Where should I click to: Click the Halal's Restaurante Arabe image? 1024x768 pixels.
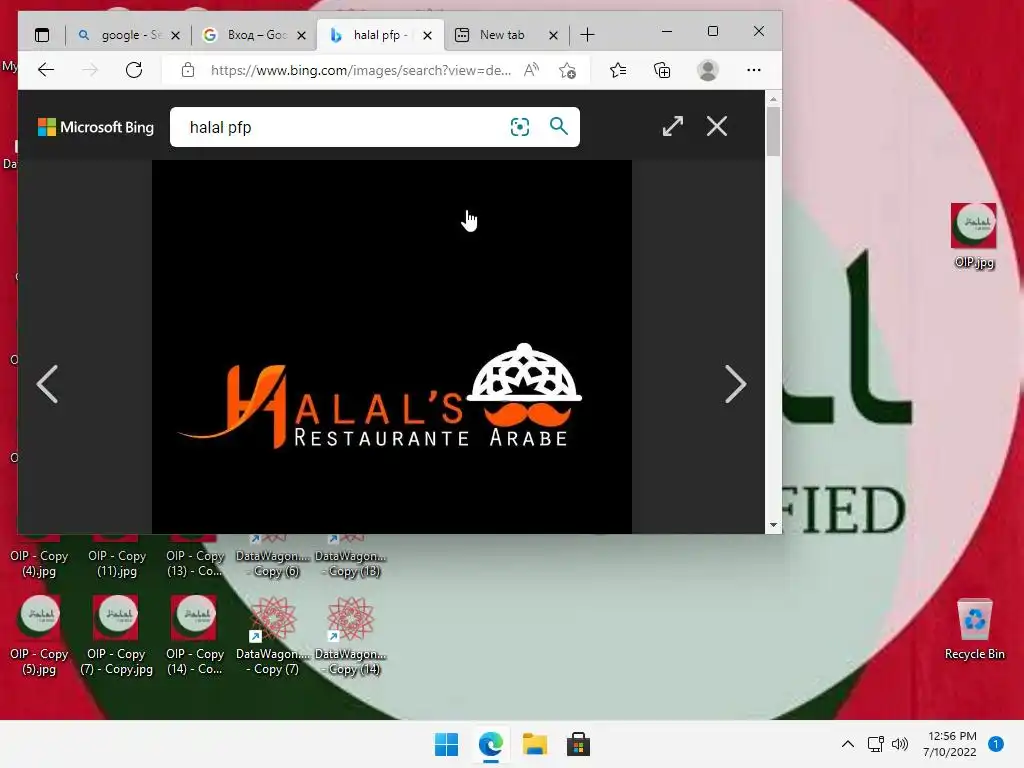click(392, 347)
